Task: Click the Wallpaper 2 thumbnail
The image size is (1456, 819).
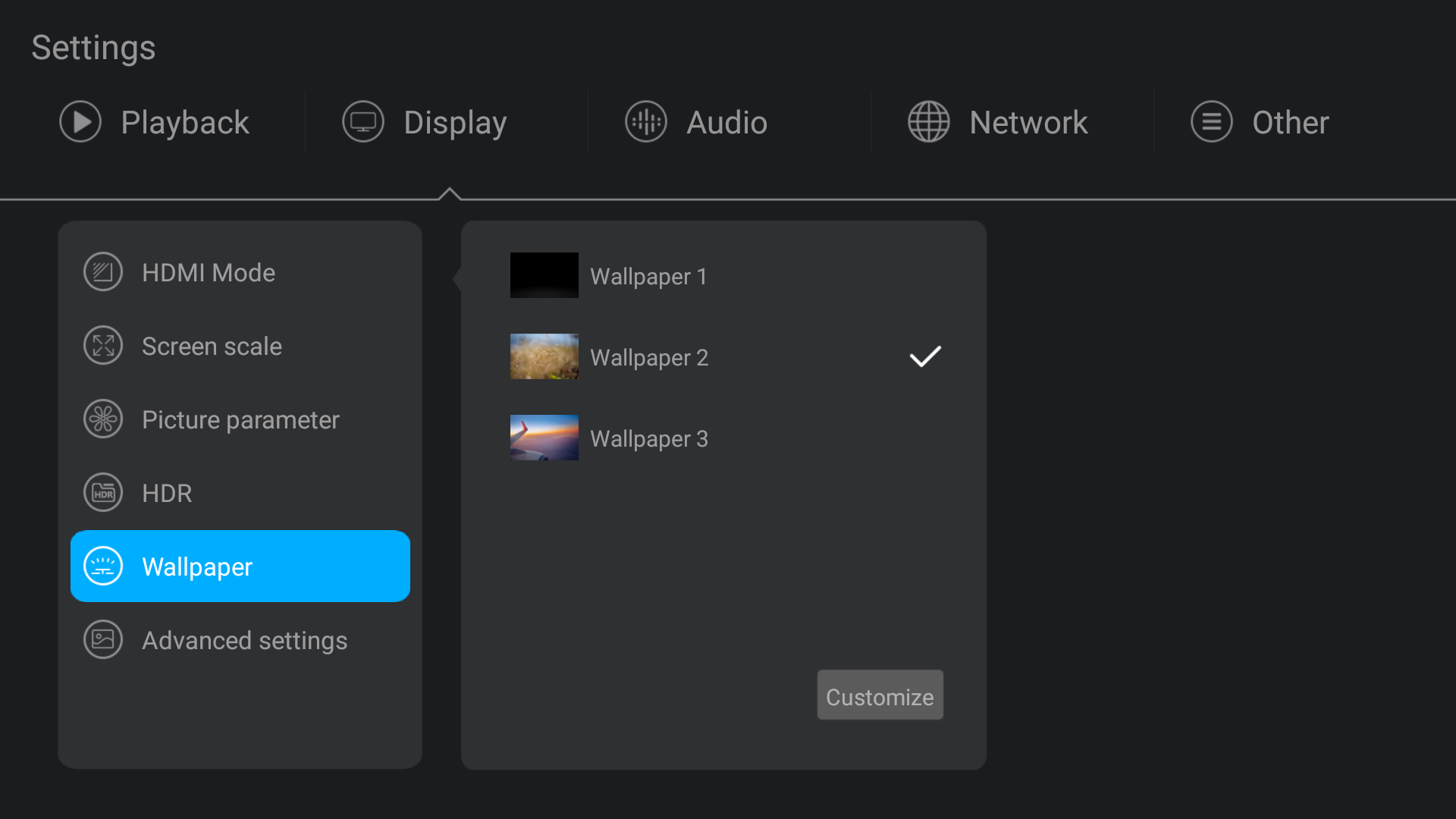Action: (544, 356)
